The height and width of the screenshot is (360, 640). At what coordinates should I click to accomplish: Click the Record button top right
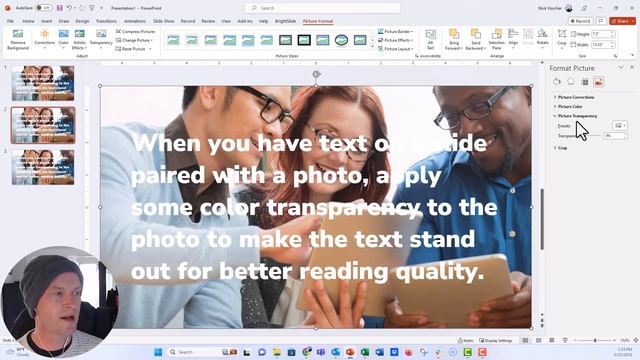click(580, 21)
